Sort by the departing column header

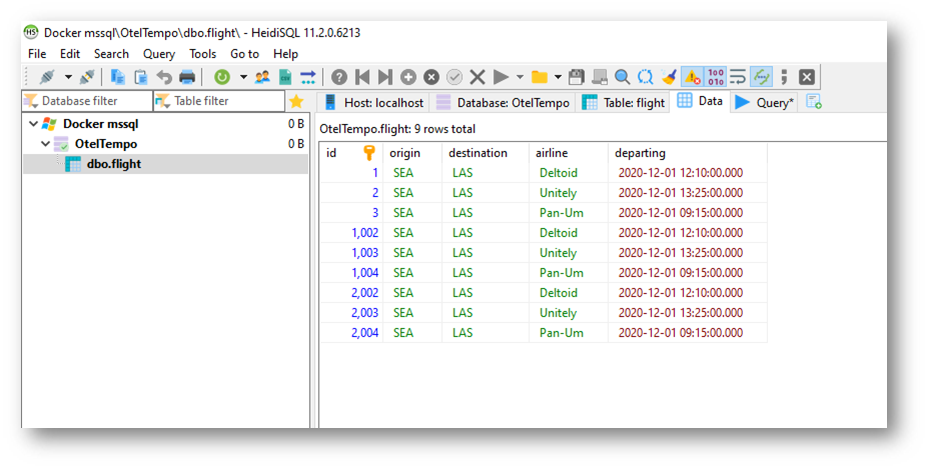[x=687, y=153]
